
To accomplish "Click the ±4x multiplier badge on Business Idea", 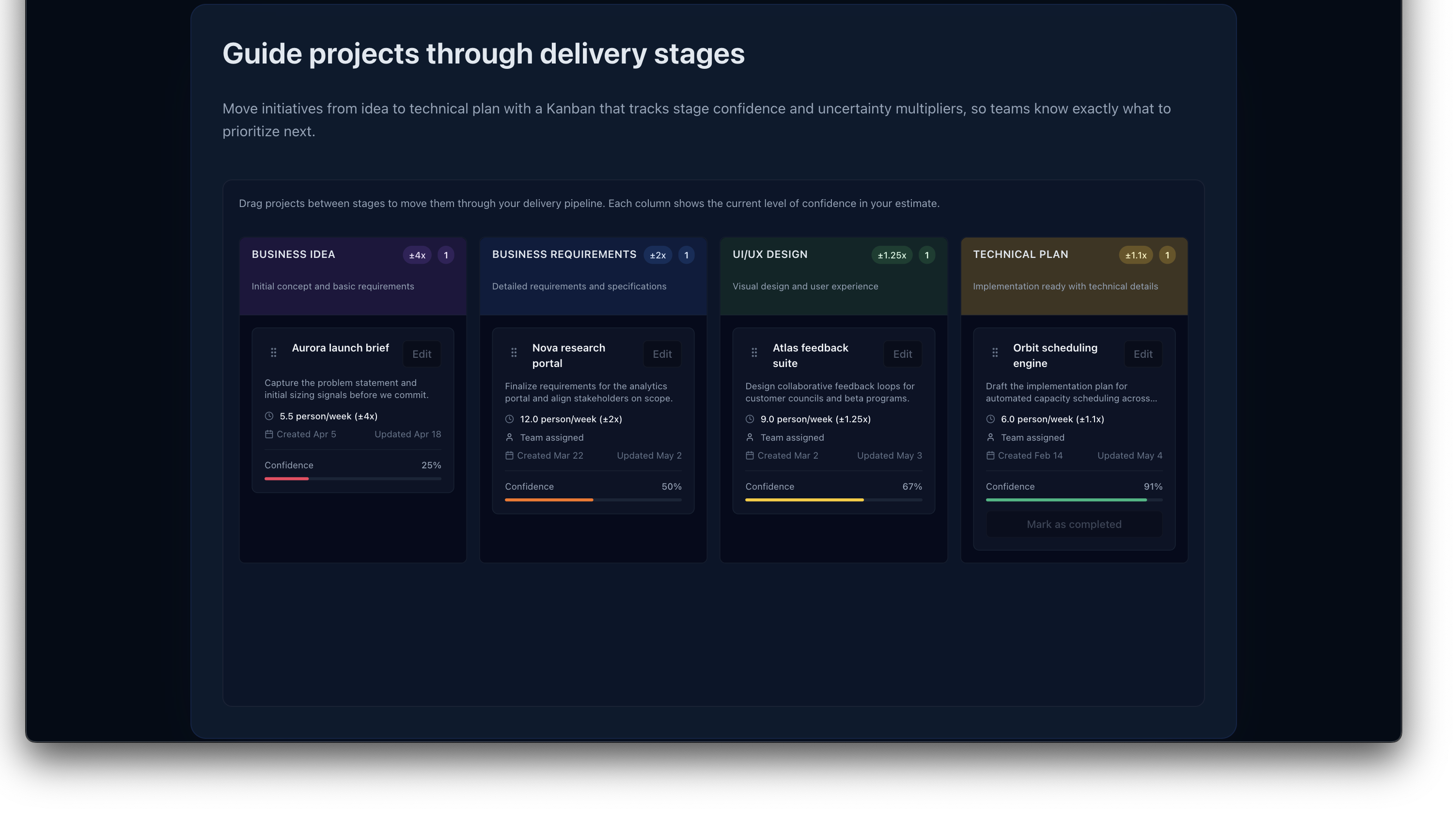I will coord(417,255).
